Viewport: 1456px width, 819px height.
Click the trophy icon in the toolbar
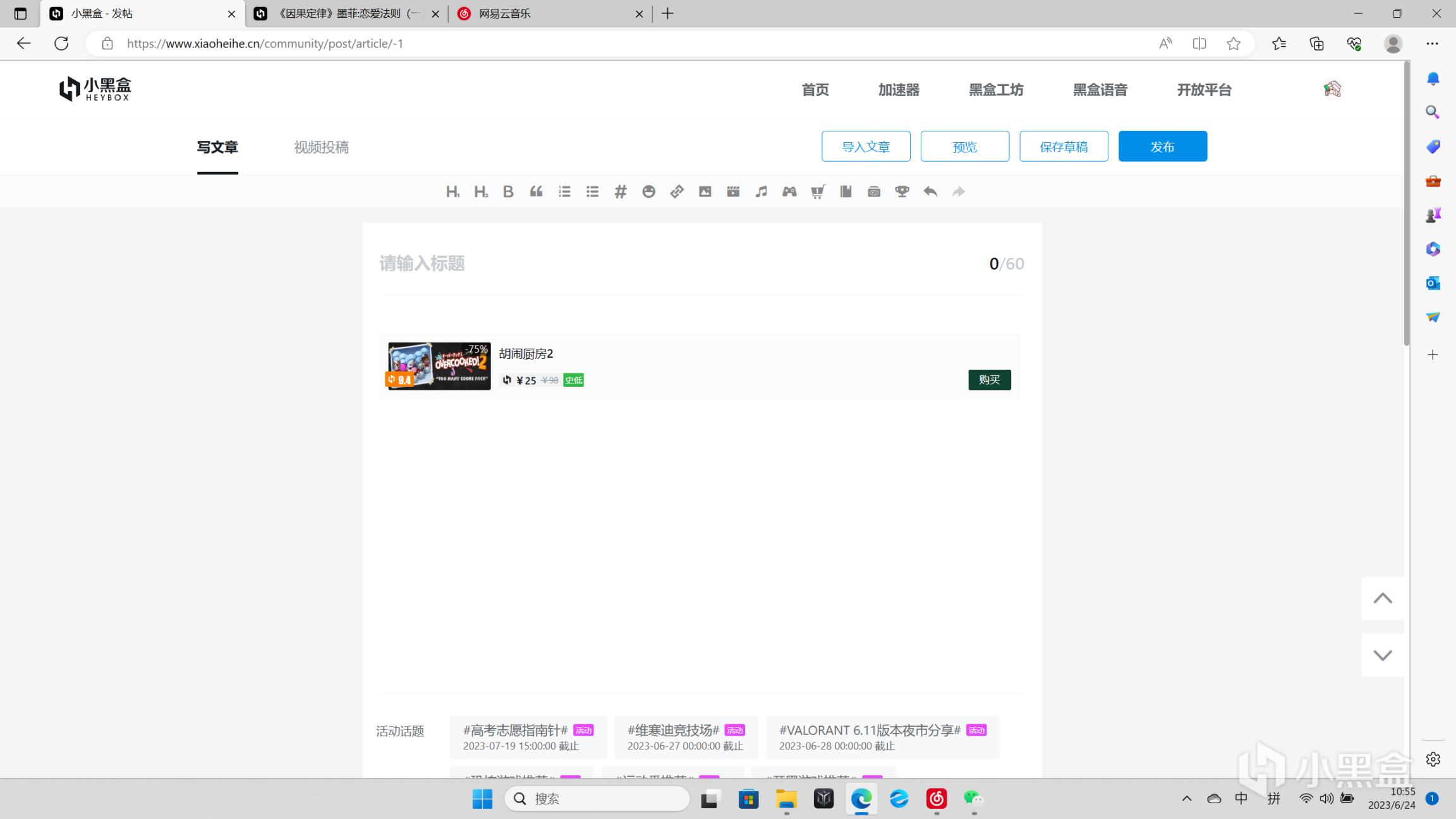[902, 191]
